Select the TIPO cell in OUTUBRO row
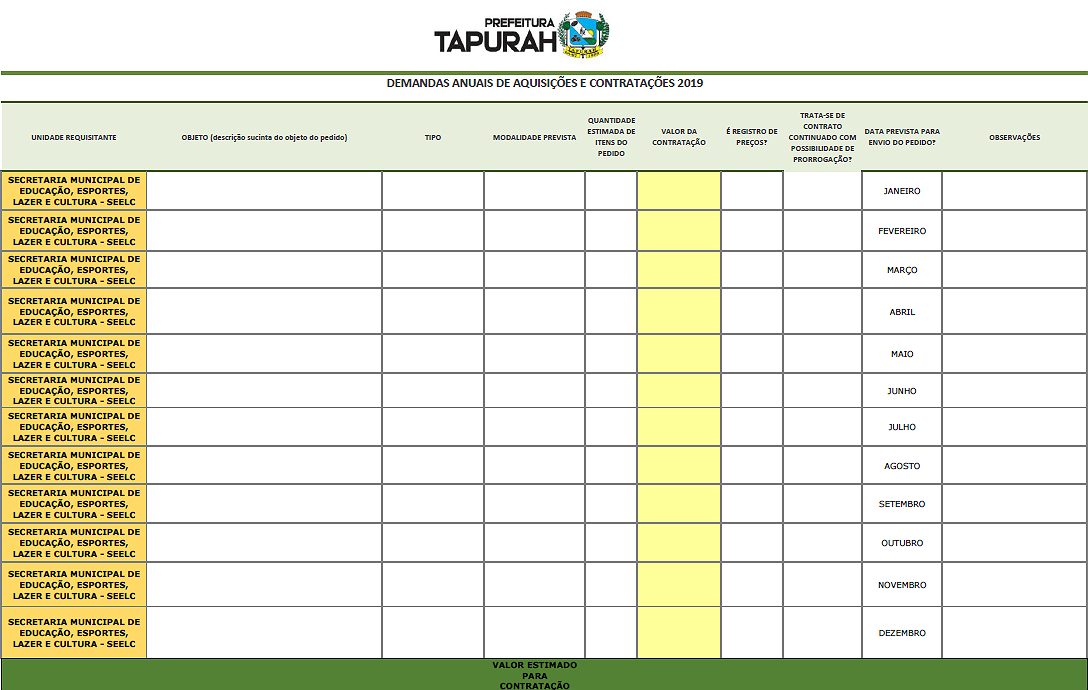This screenshot has width=1088, height=690. coord(432,543)
